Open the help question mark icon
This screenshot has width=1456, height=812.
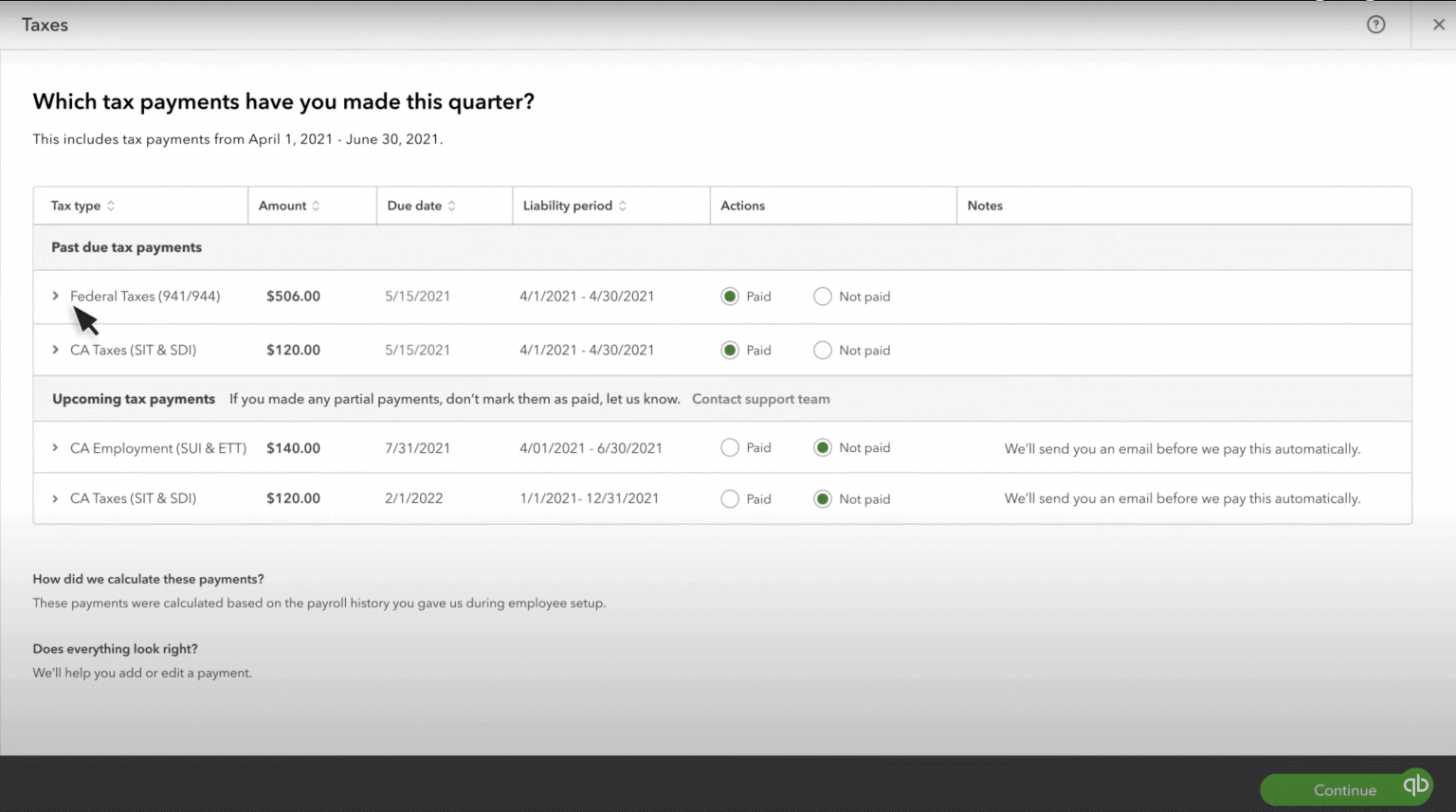click(x=1375, y=25)
